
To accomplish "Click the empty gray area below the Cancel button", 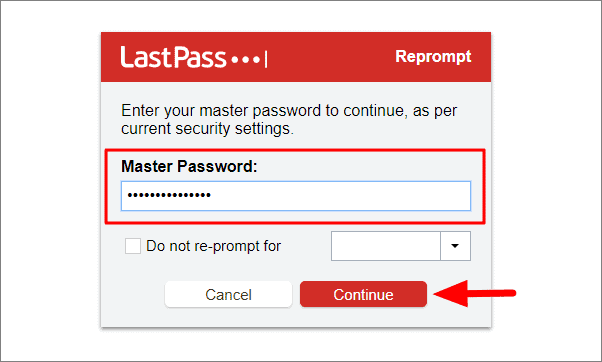I will (x=228, y=318).
